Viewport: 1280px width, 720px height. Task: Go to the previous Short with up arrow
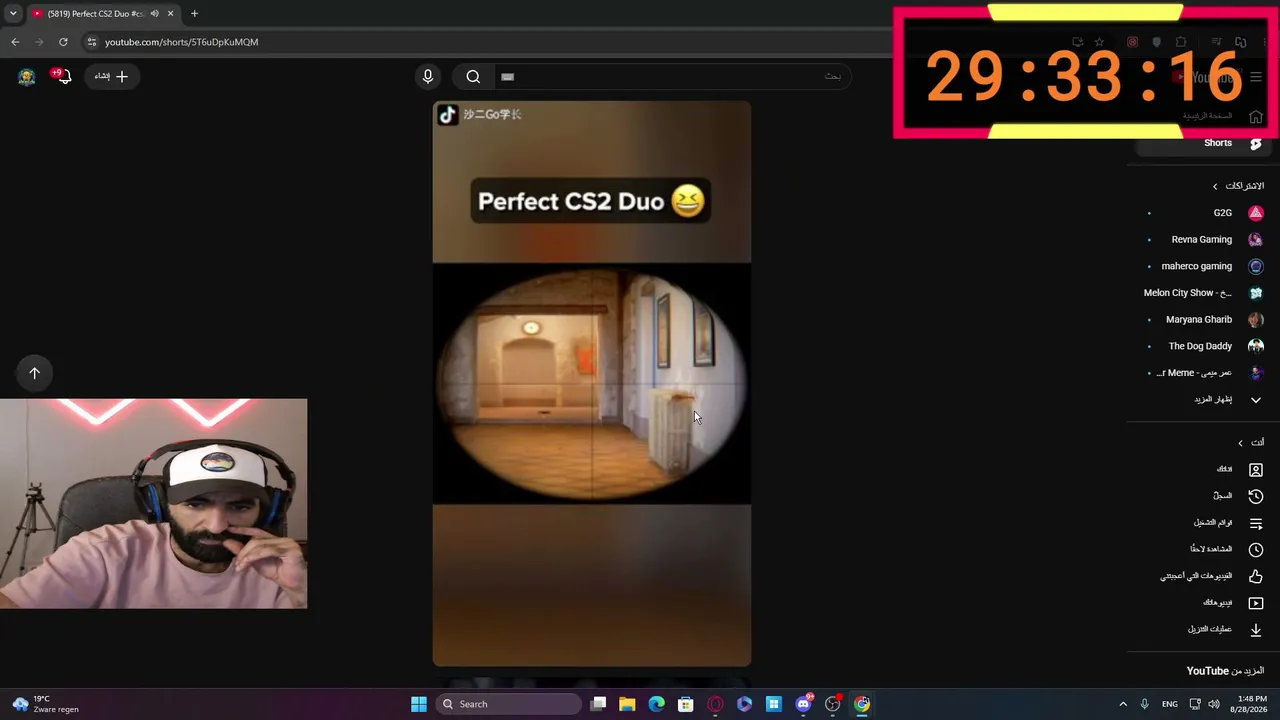coord(34,373)
